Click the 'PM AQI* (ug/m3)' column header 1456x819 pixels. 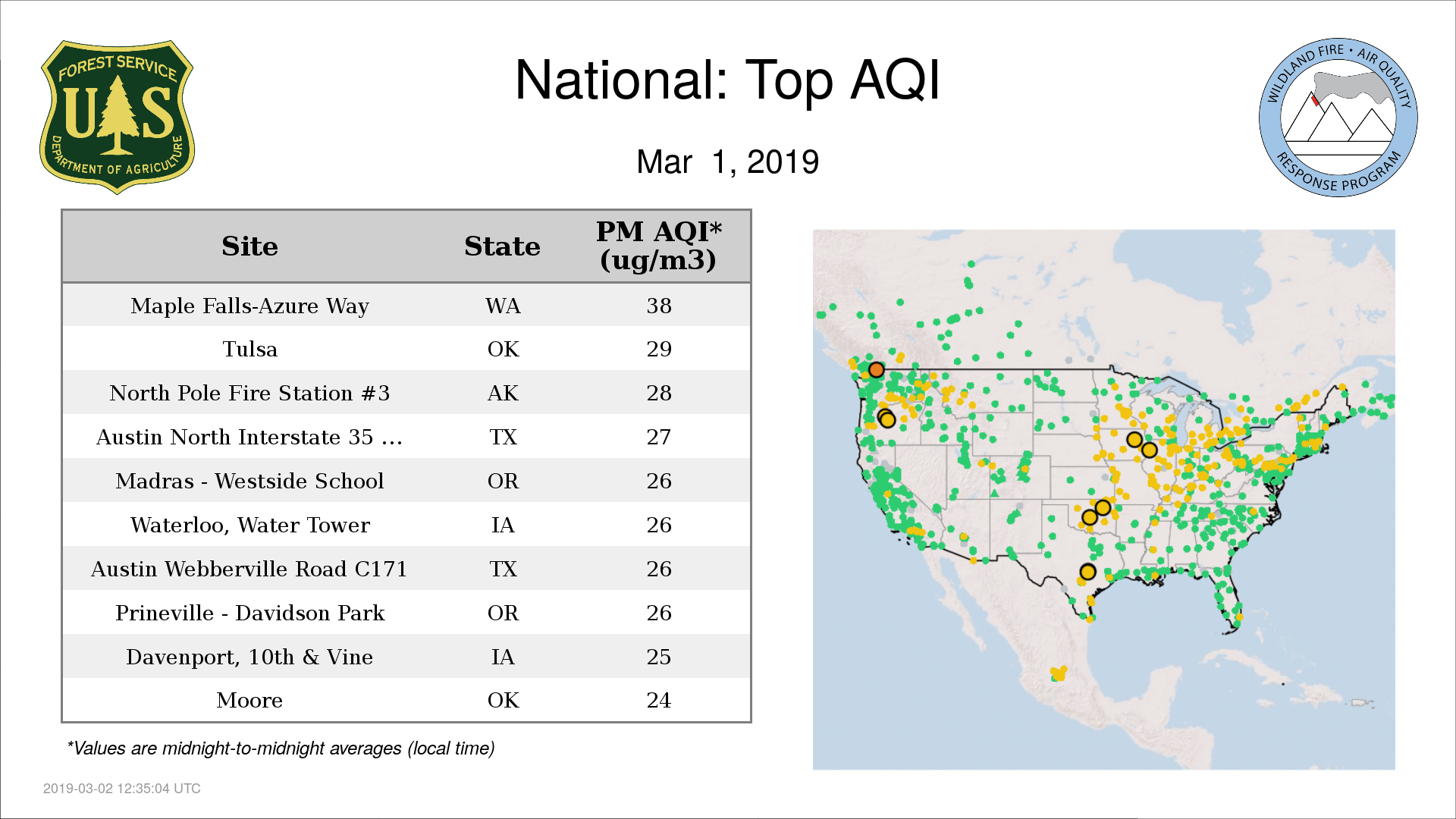[x=658, y=246]
